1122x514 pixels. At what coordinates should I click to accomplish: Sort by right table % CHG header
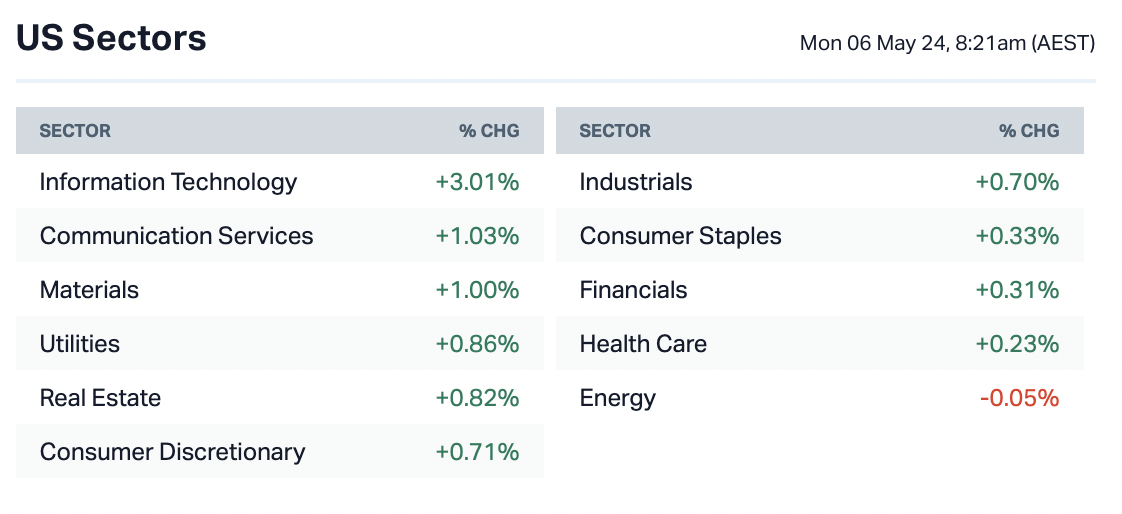1029,131
